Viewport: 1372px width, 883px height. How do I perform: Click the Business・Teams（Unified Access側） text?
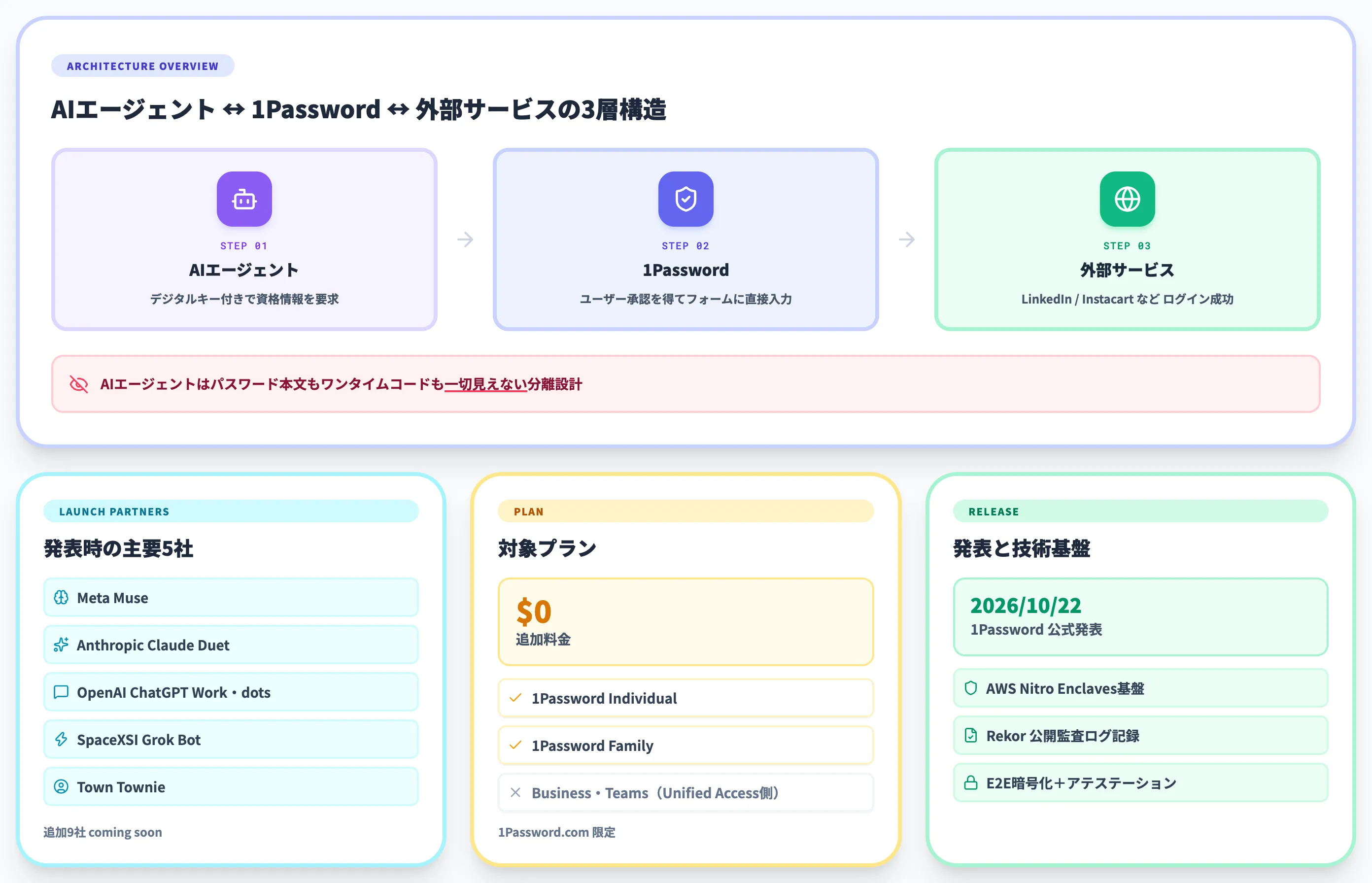pyautogui.click(x=656, y=792)
